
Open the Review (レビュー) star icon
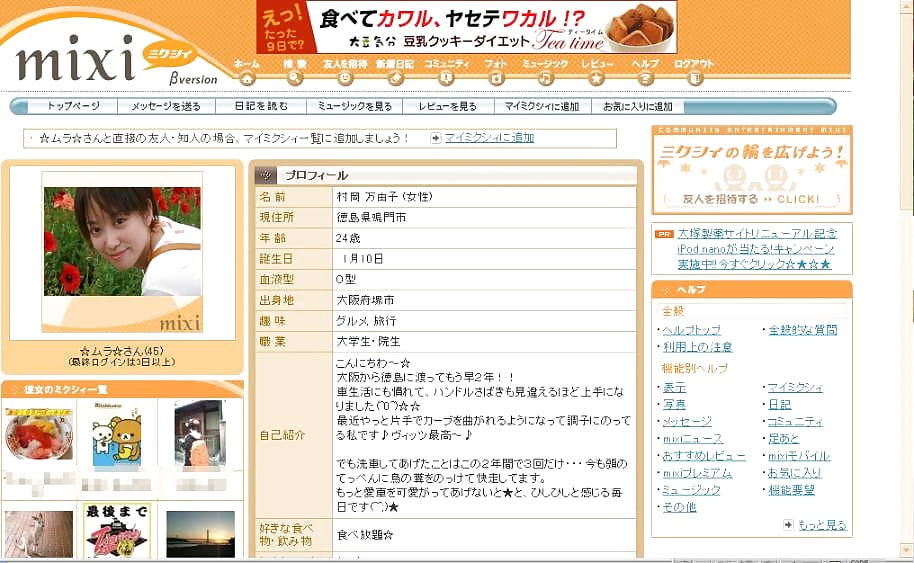(x=597, y=78)
